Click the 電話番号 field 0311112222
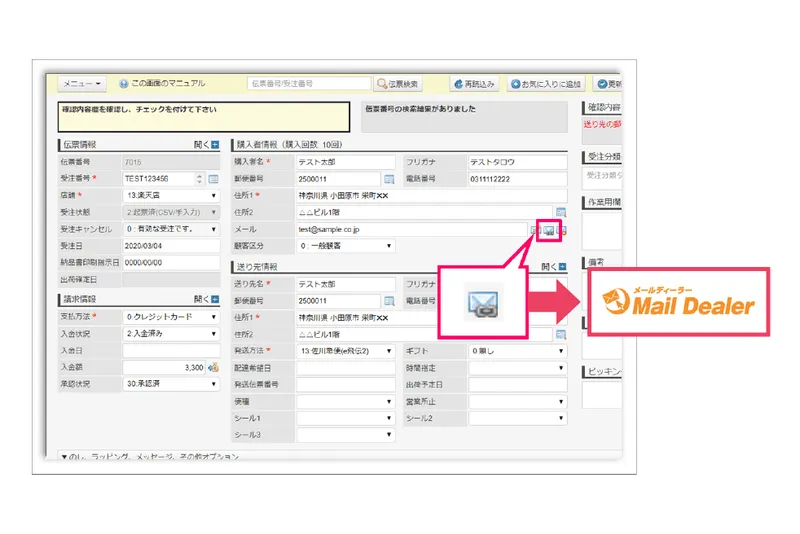800x534 pixels. (518, 179)
